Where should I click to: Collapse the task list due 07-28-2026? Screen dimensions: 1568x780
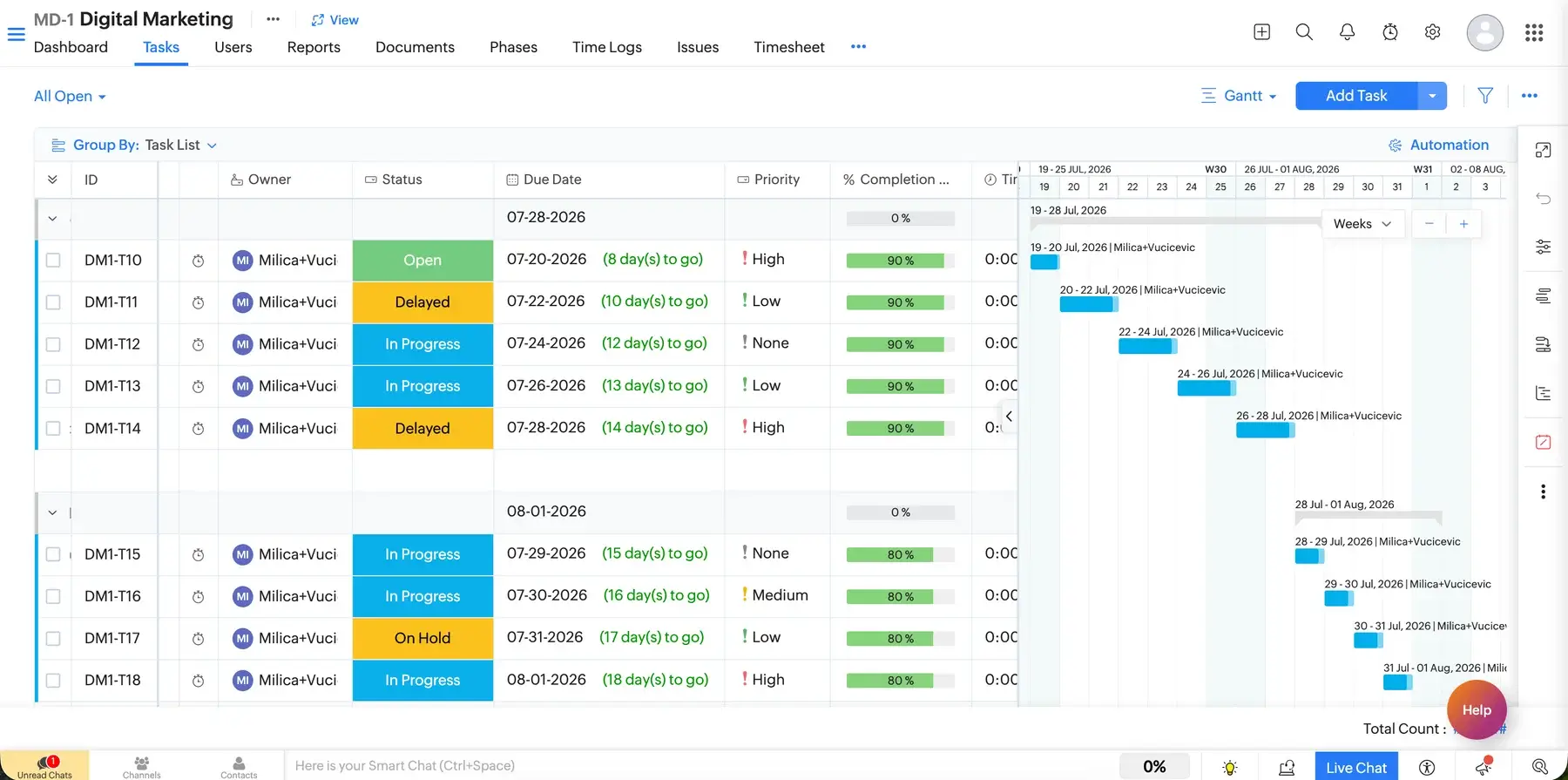tap(52, 219)
